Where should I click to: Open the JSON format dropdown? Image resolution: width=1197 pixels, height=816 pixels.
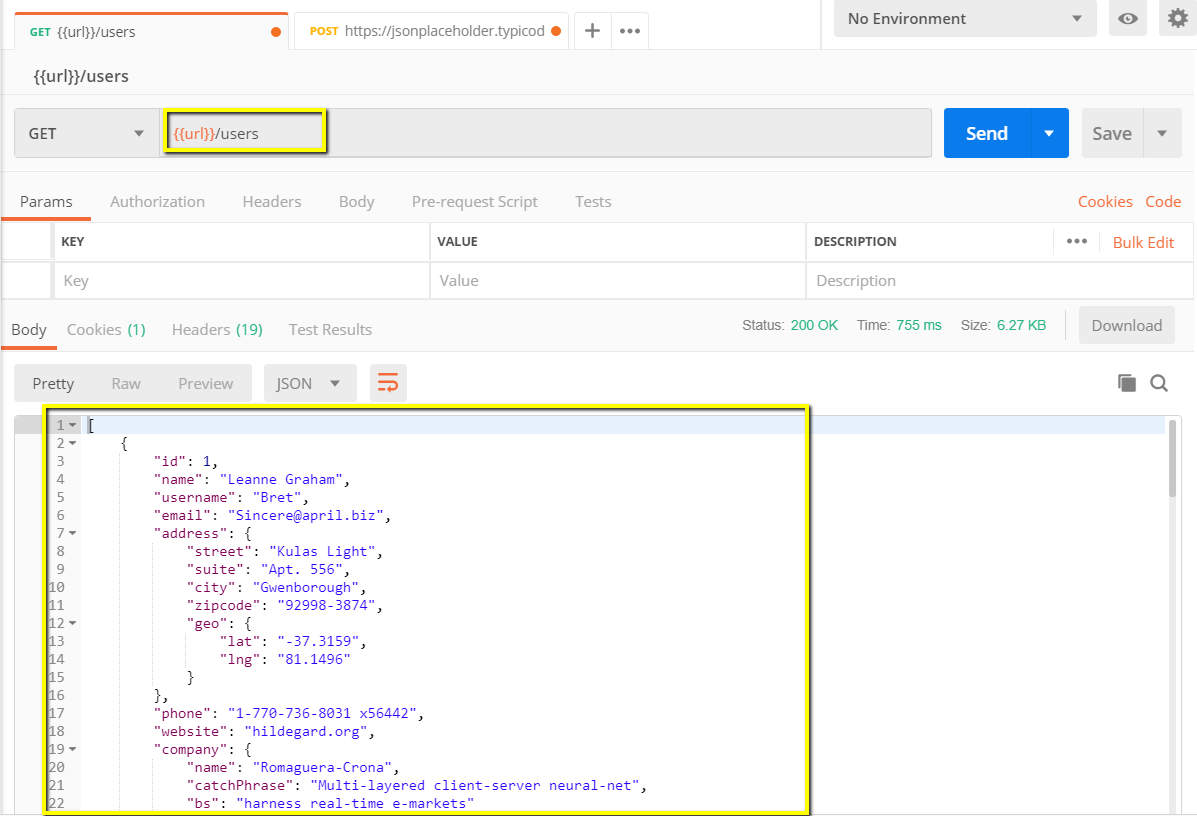point(309,383)
